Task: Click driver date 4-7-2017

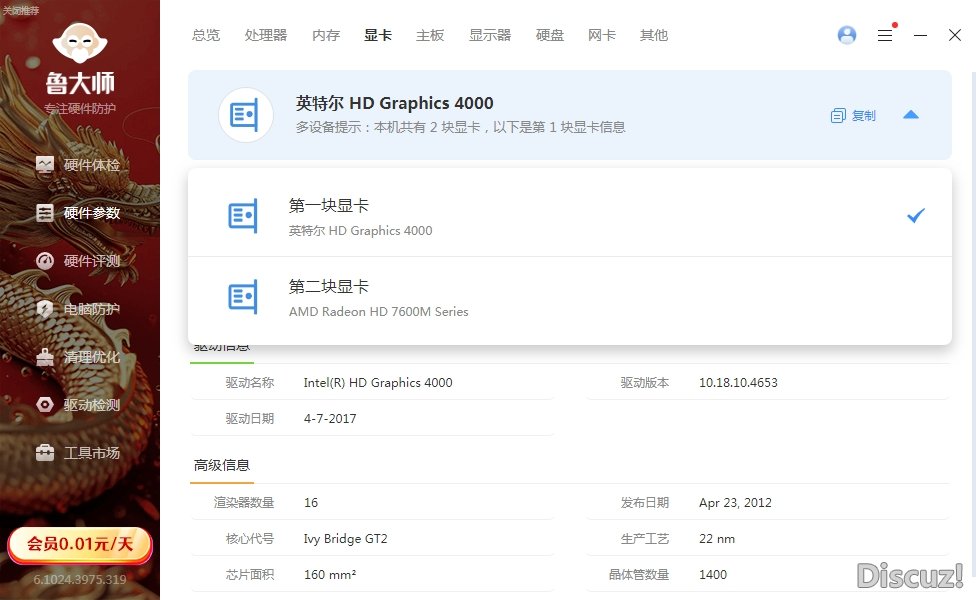Action: [x=330, y=419]
